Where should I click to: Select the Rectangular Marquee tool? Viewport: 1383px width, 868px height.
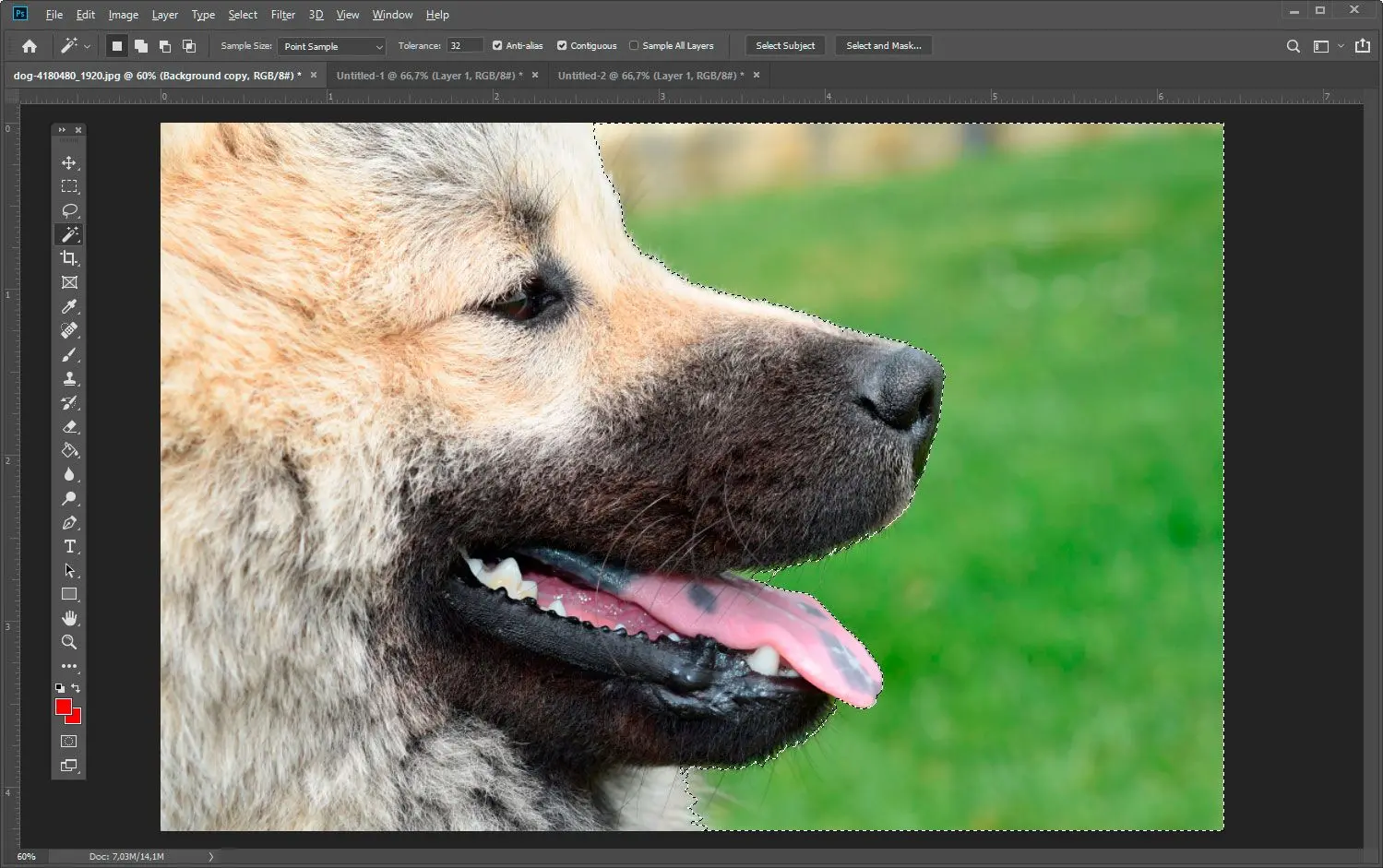69,186
